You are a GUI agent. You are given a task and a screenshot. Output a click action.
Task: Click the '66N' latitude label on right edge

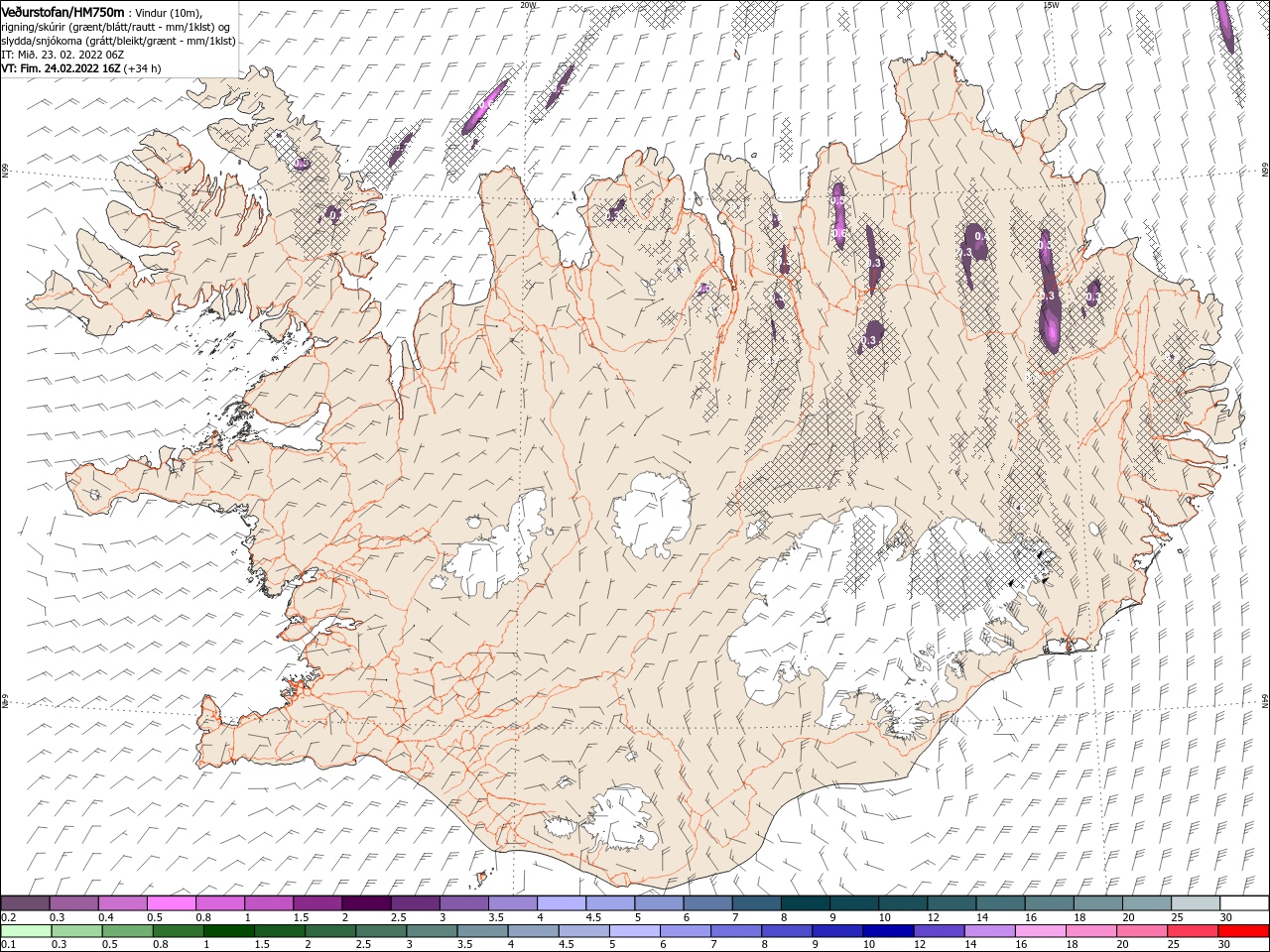pos(1265,171)
